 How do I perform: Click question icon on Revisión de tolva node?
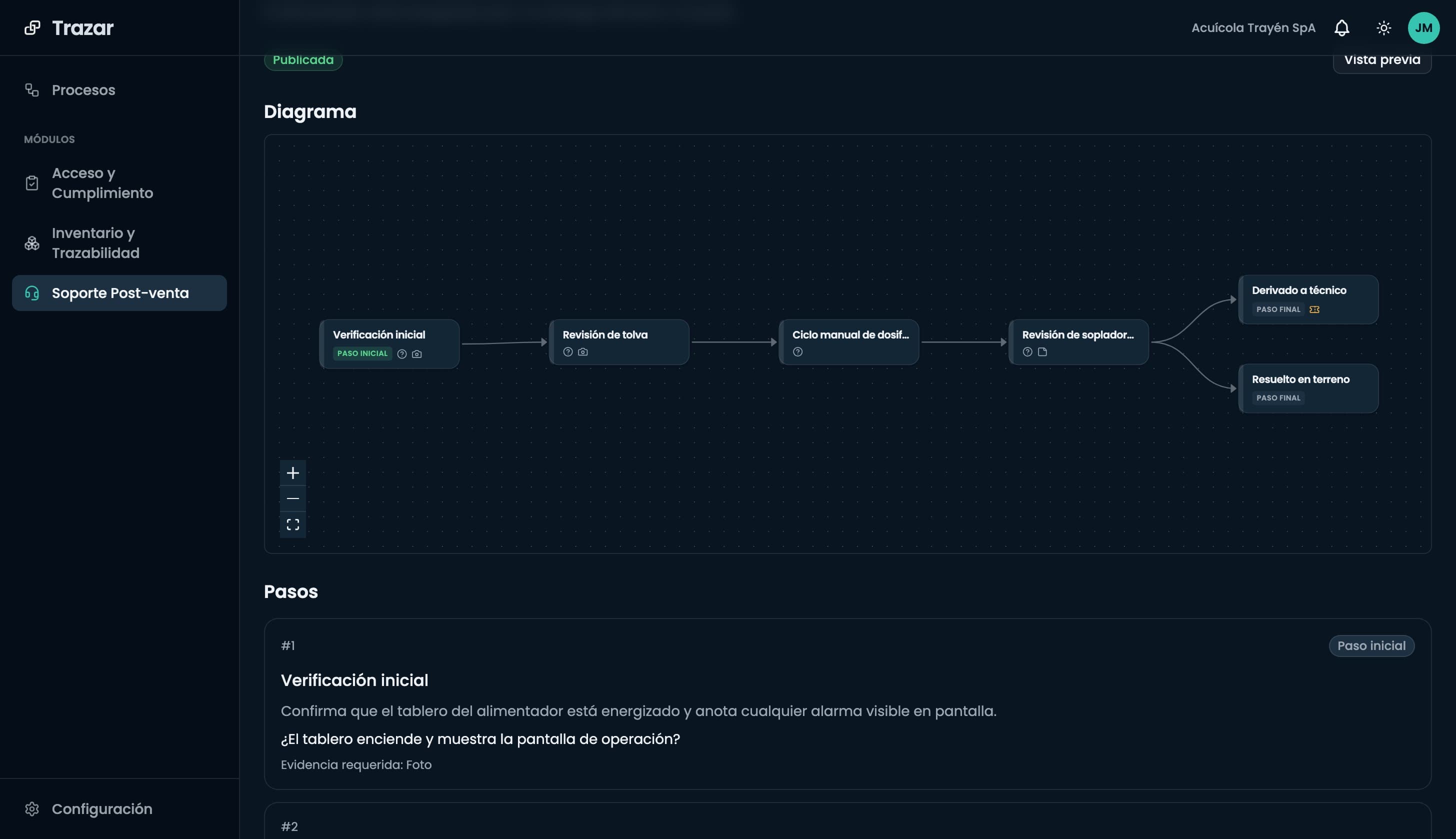(567, 351)
